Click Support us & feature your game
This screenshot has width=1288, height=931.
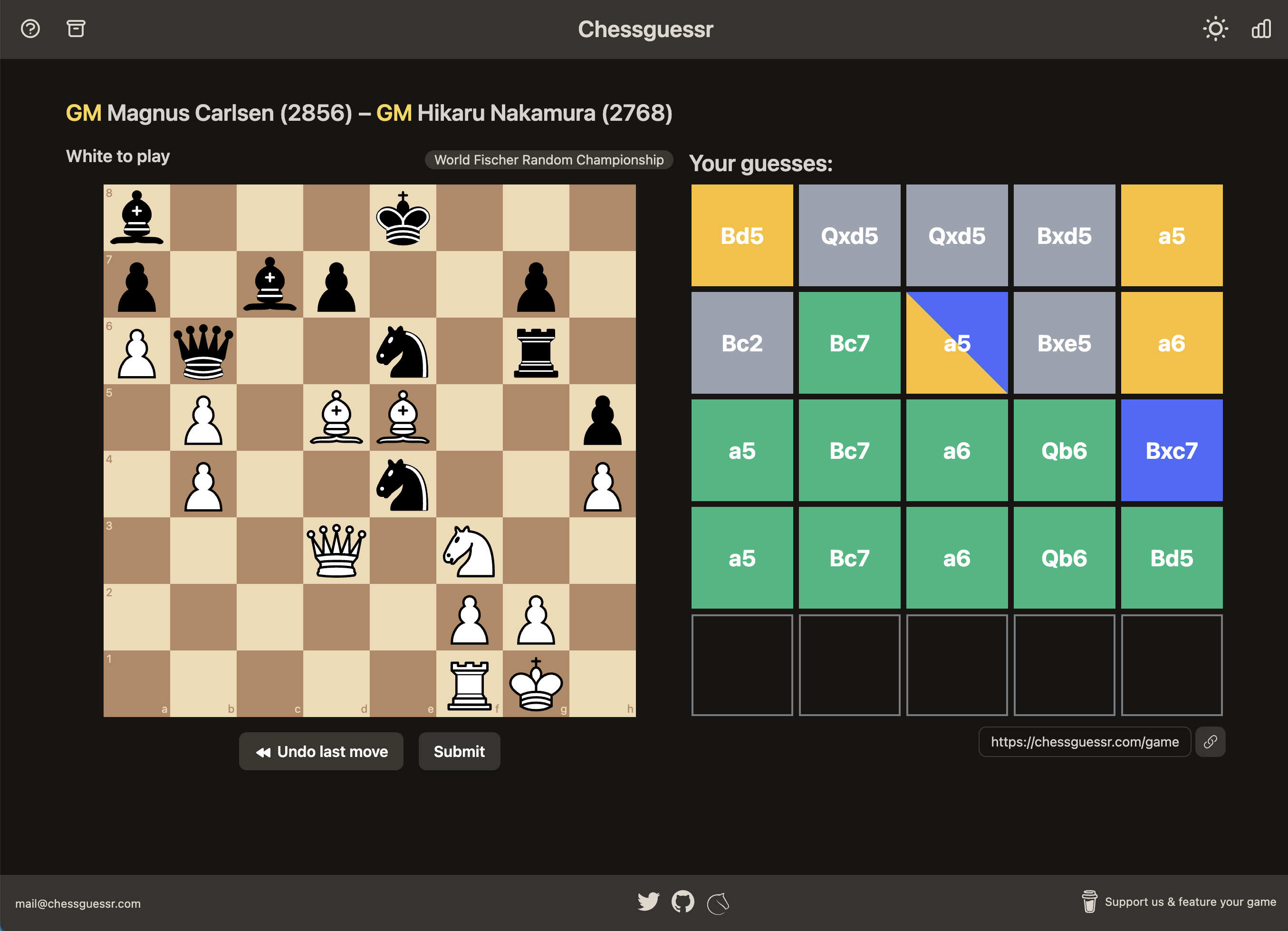click(x=1190, y=902)
